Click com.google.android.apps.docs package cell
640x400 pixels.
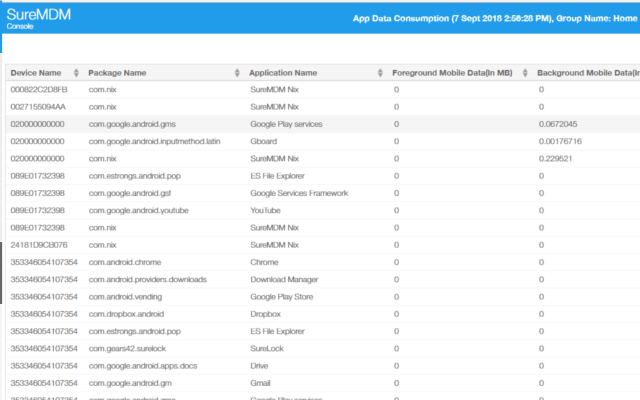pyautogui.click(x=143, y=366)
